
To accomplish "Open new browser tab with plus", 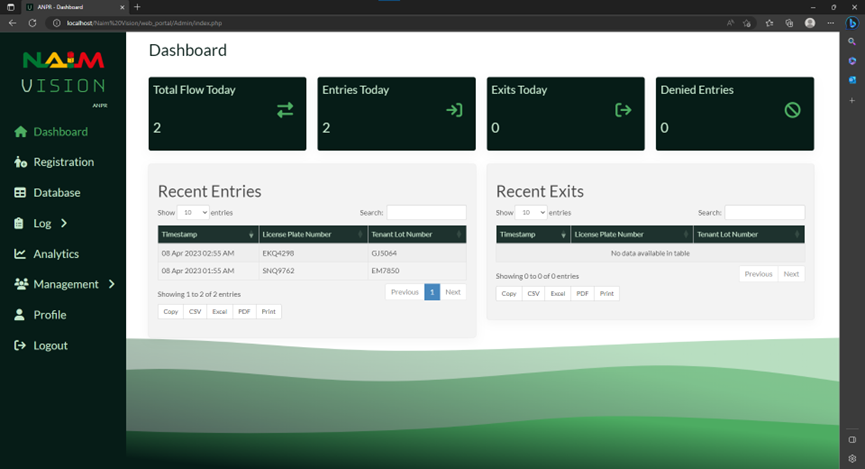I will pos(137,7).
